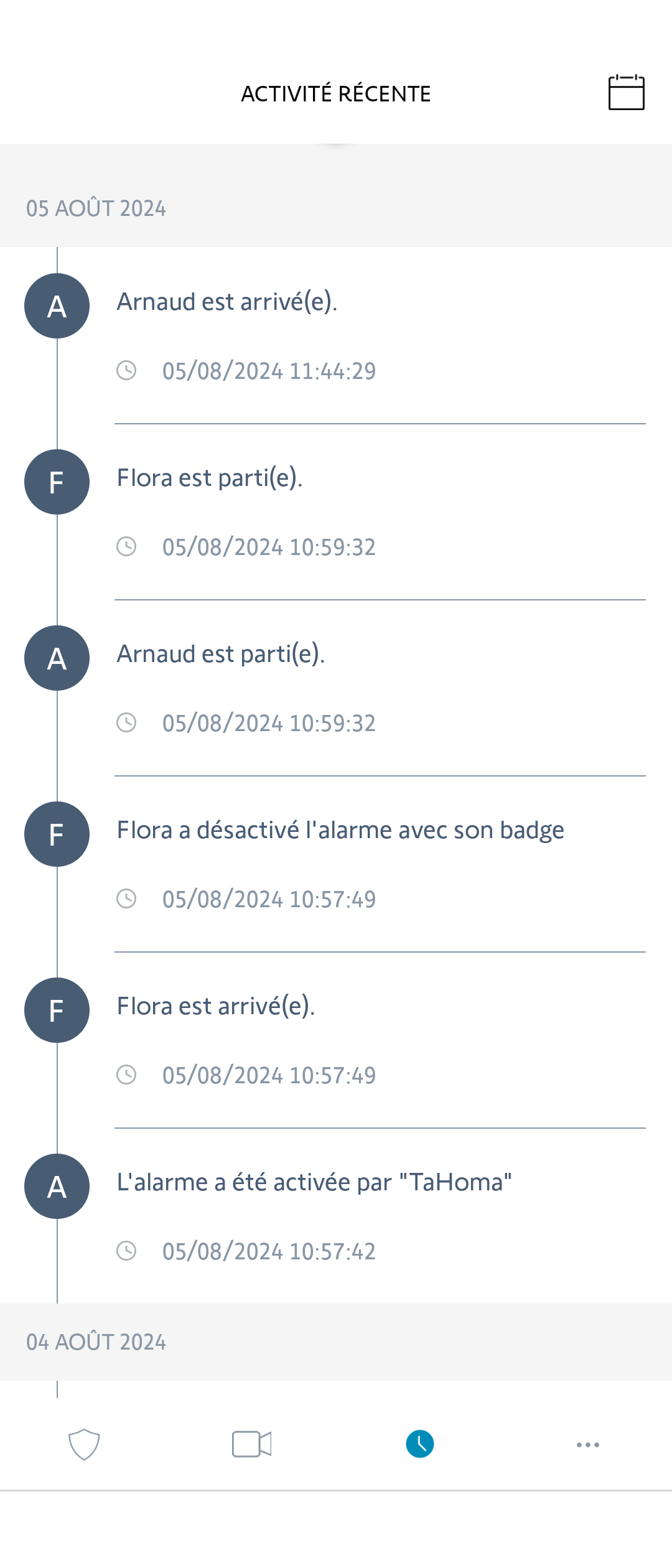This screenshot has width=672, height=1568.
Task: Tap Flora's avatar beside "Flora est parti(e)."
Action: [57, 482]
